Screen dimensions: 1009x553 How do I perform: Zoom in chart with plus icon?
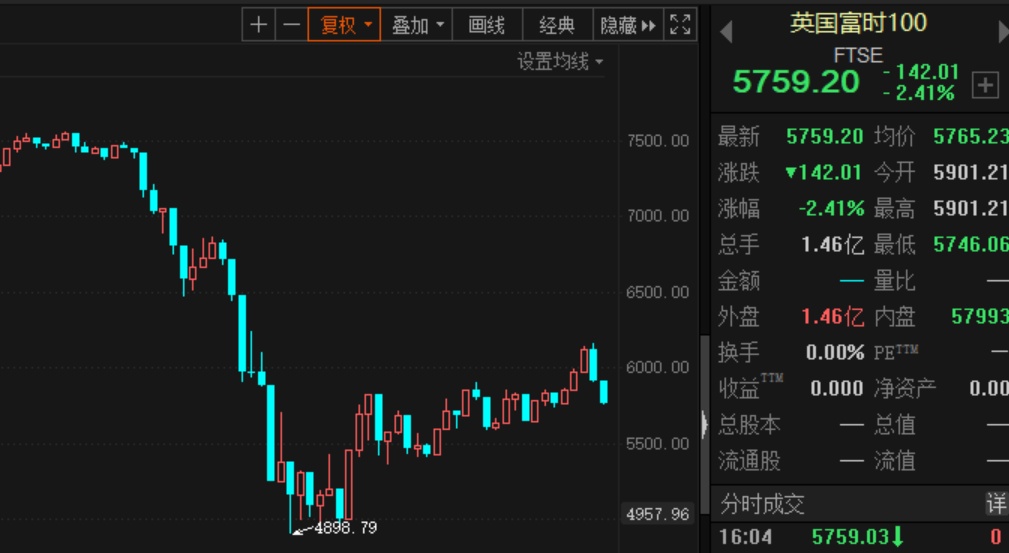point(259,25)
